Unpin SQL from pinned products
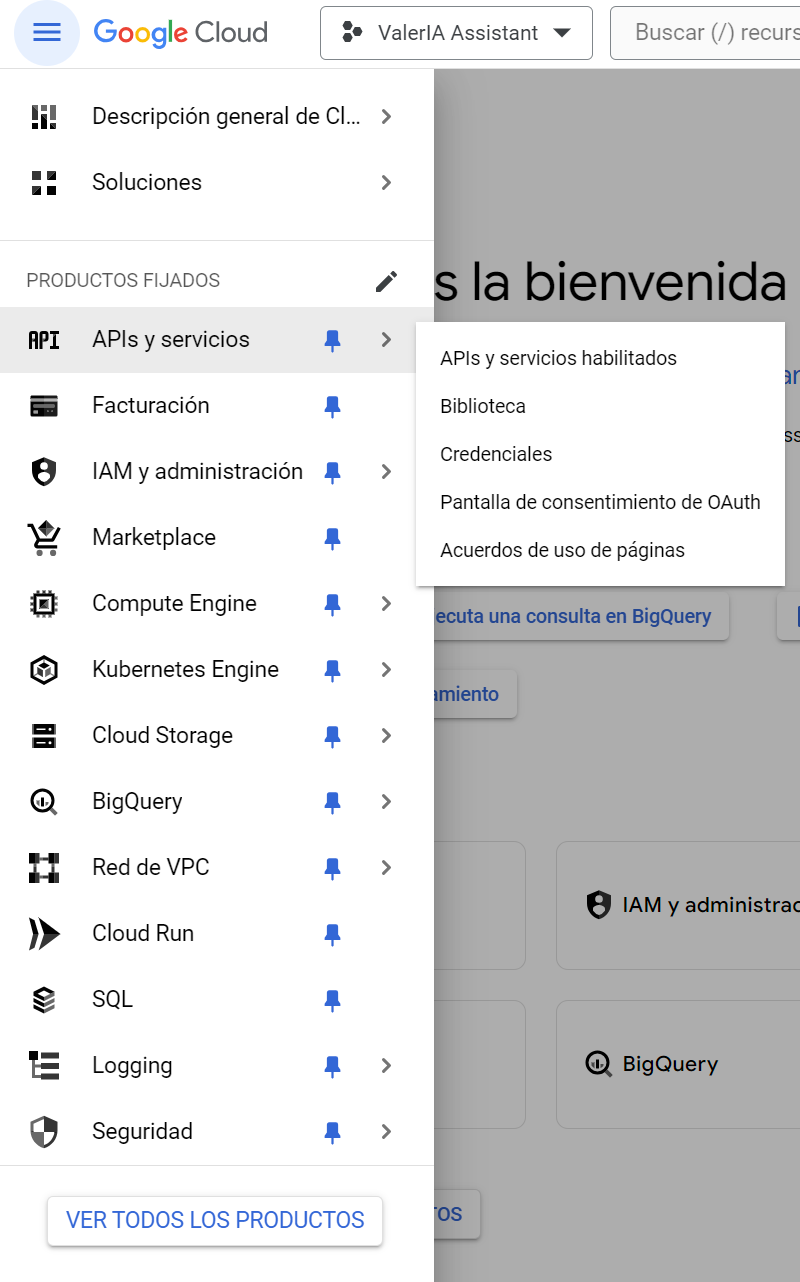The width and height of the screenshot is (800, 1282). click(333, 1001)
